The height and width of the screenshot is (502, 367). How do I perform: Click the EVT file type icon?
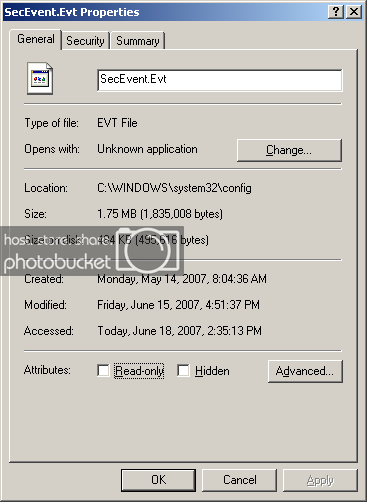40,79
